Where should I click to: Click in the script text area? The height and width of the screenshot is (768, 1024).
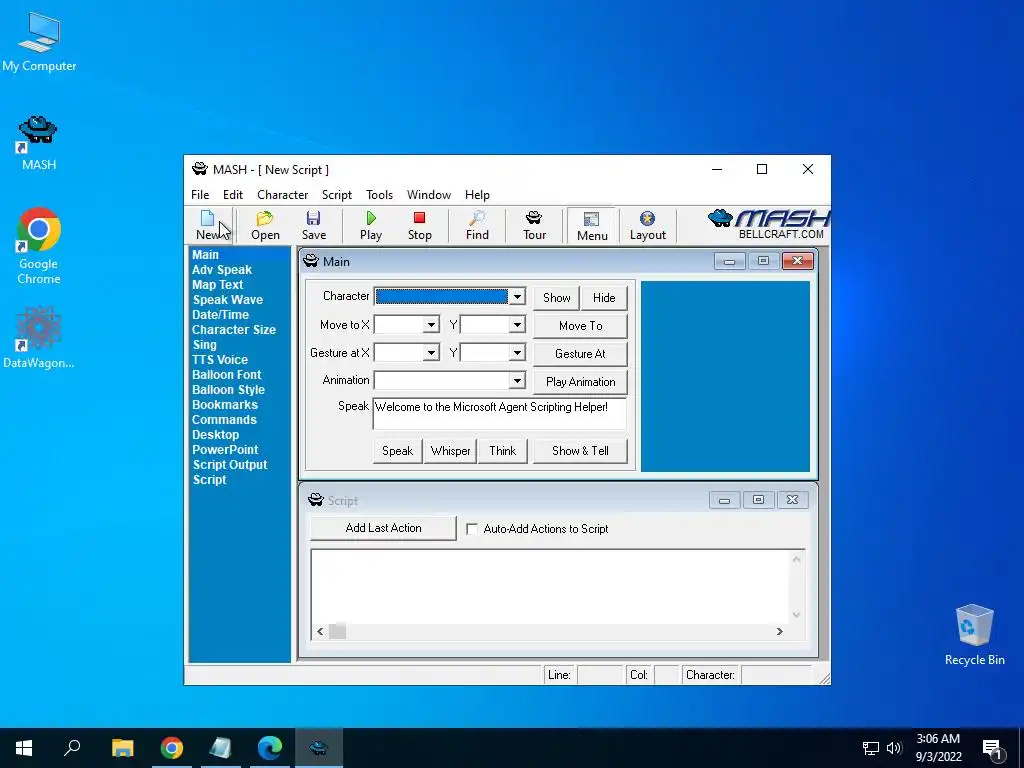pos(550,586)
